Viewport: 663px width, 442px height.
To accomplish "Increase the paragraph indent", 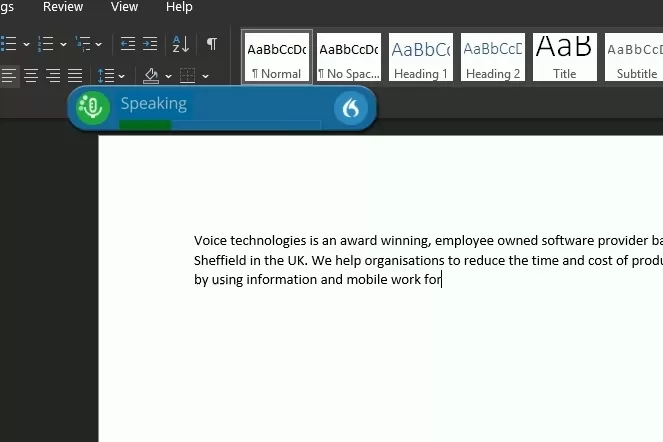I will click(150, 44).
